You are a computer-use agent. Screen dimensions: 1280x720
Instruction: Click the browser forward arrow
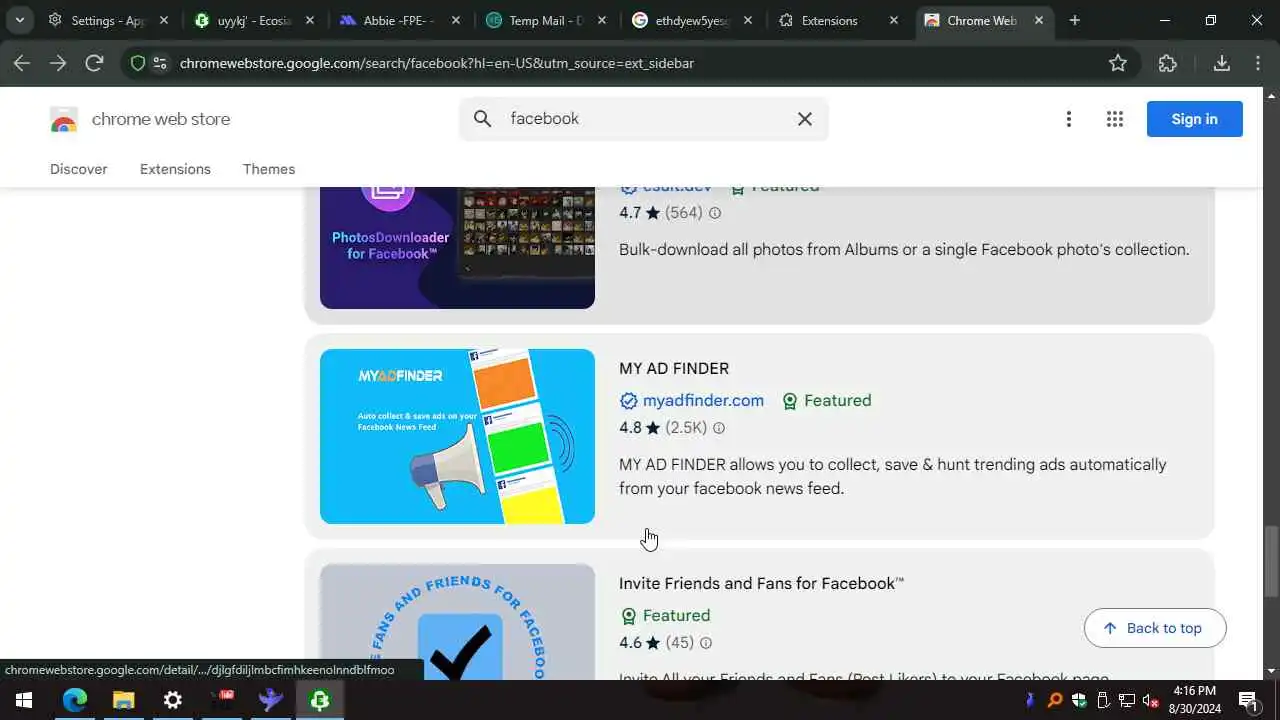(x=58, y=63)
